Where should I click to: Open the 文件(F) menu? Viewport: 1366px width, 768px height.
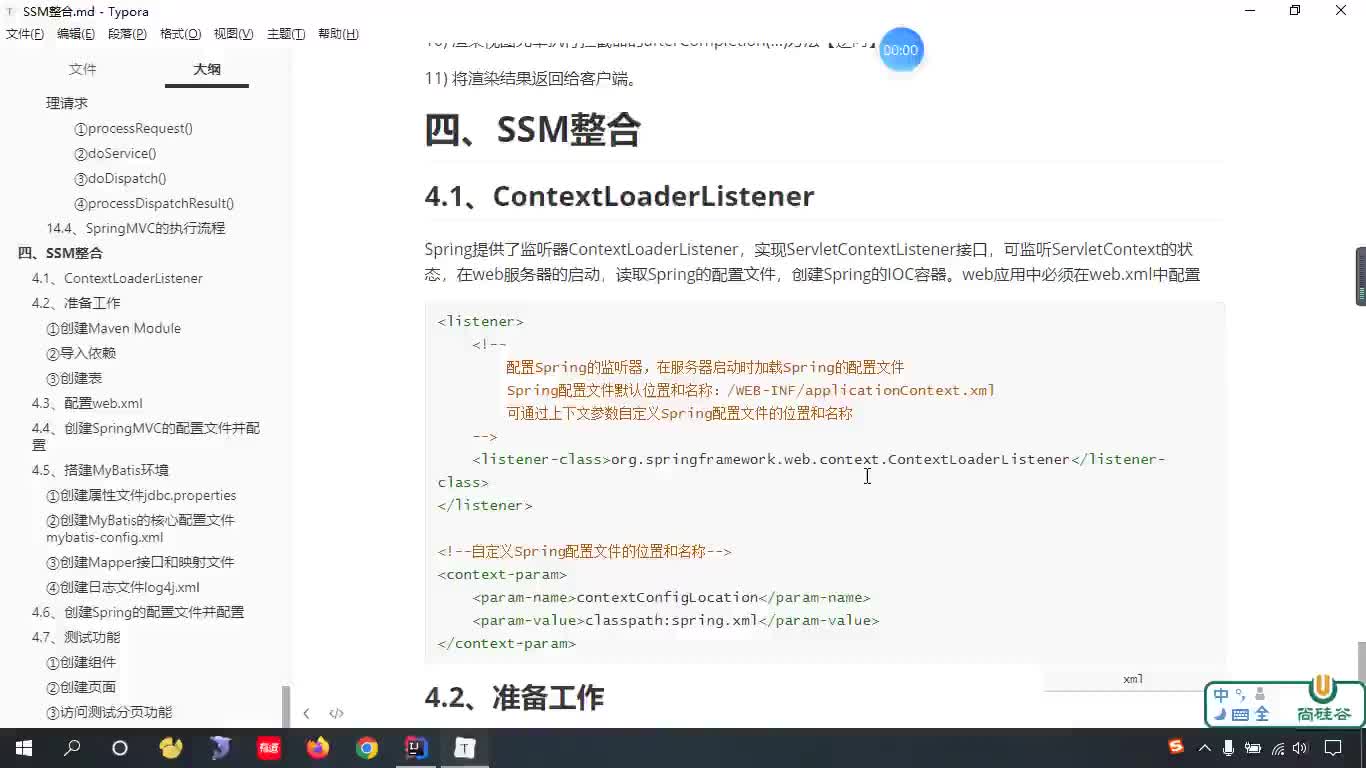25,34
